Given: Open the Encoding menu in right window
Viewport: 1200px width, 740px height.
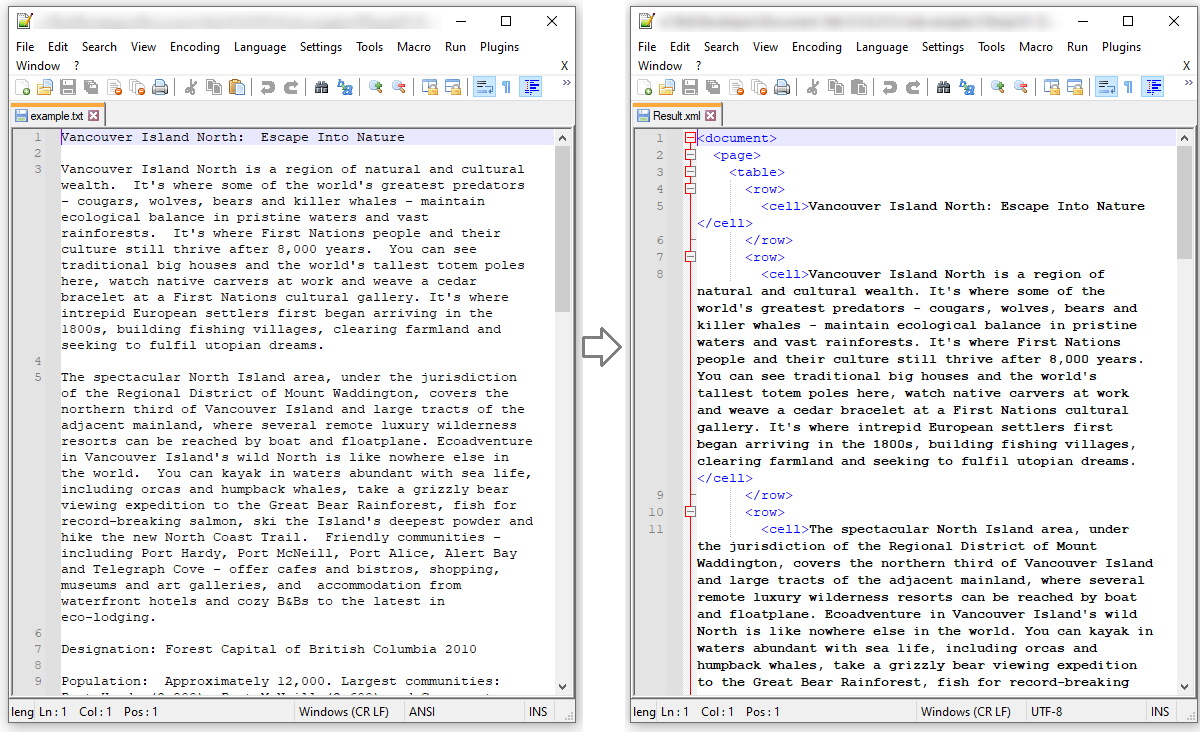Looking at the screenshot, I should (x=817, y=46).
